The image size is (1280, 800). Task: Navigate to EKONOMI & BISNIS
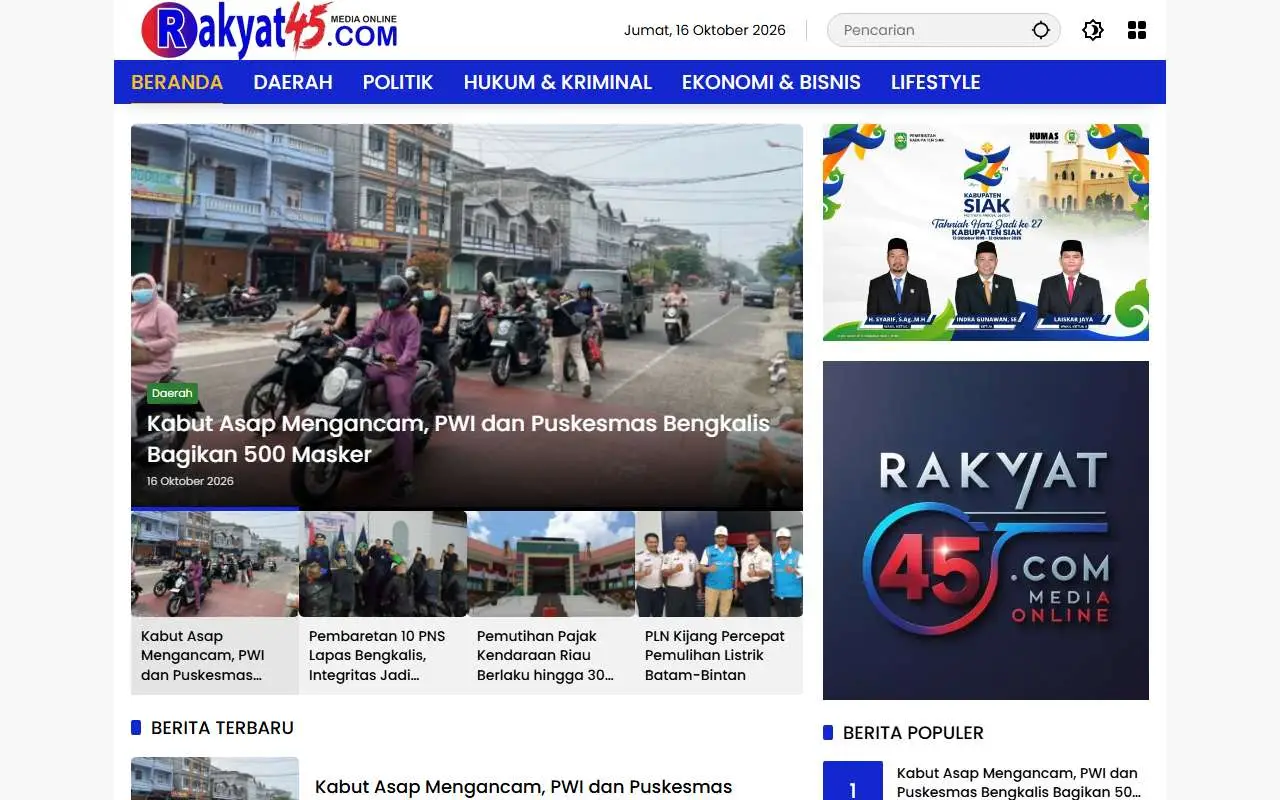coord(771,82)
